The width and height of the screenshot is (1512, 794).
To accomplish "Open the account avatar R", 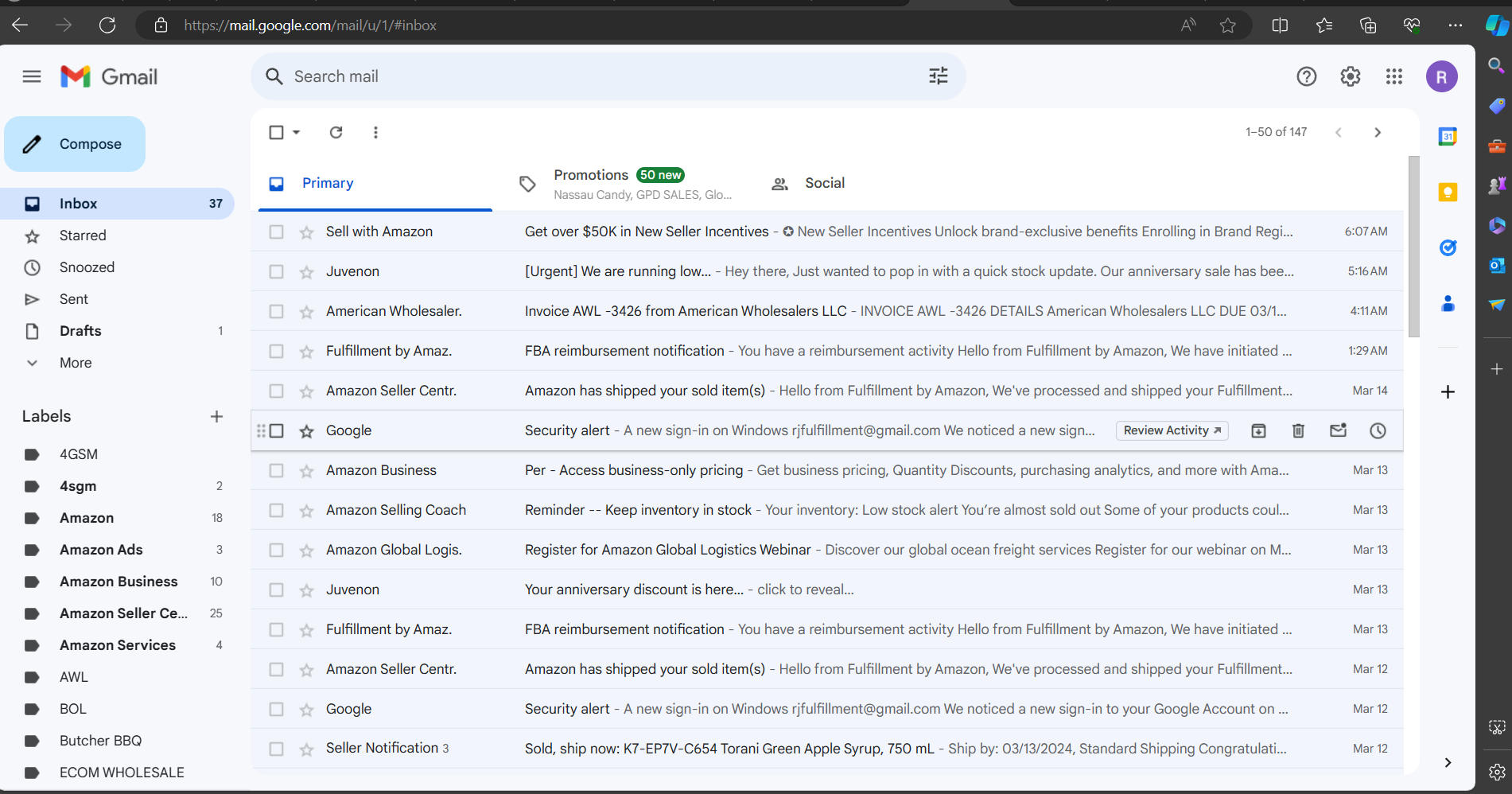I will (1441, 76).
